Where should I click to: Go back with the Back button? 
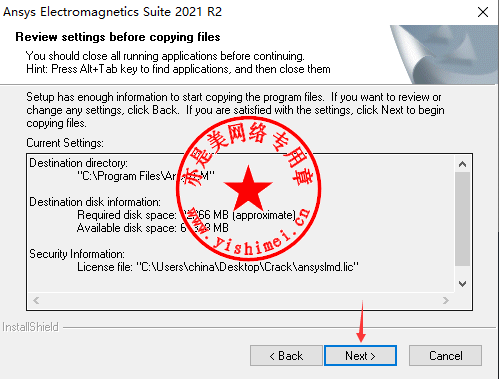click(x=286, y=356)
